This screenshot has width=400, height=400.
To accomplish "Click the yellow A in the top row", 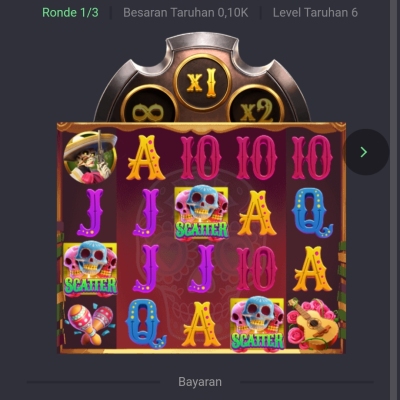I will pyautogui.click(x=146, y=158).
